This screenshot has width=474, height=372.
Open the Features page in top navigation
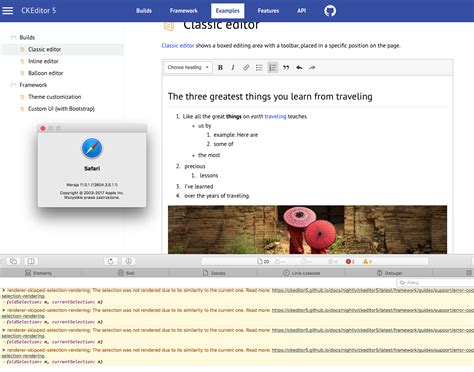pyautogui.click(x=268, y=11)
